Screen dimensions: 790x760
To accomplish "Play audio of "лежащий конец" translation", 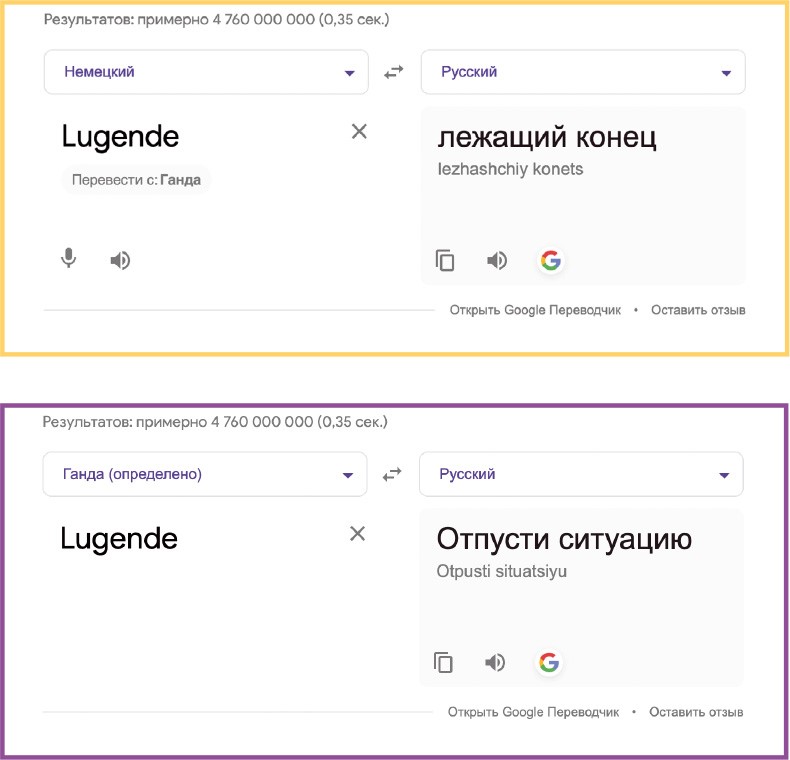I will (496, 261).
